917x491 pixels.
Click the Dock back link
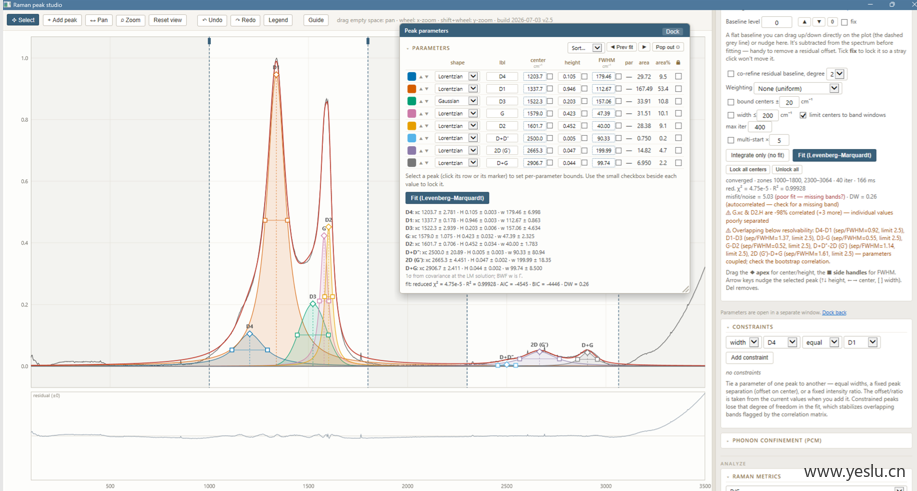[834, 313]
